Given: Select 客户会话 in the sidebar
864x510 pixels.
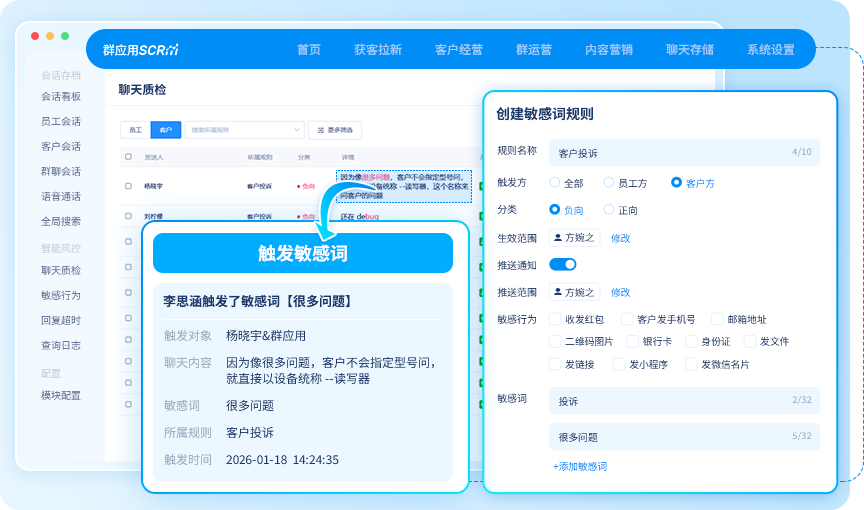Looking at the screenshot, I should pyautogui.click(x=61, y=147).
